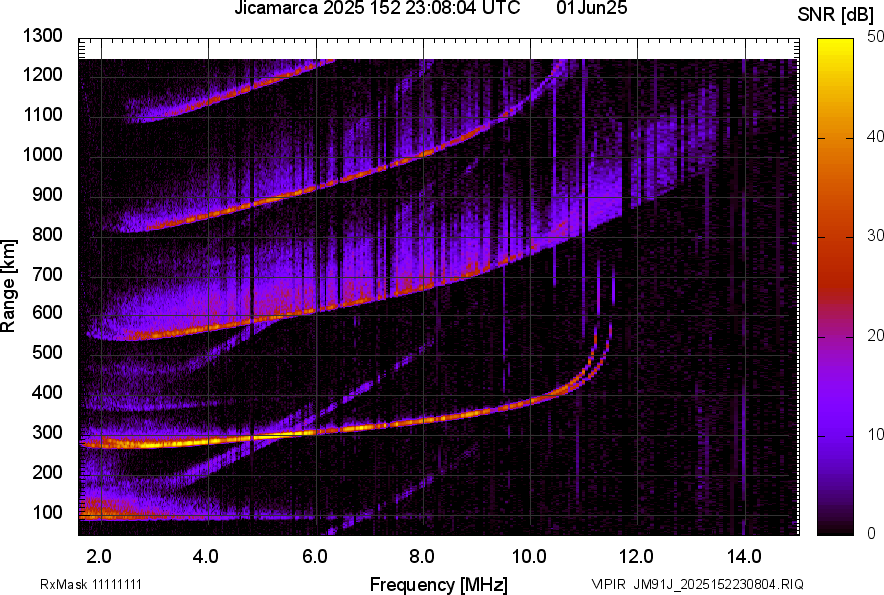Click the 50 colorbar tick label
Viewport: 884px width, 595px height.
875,37
